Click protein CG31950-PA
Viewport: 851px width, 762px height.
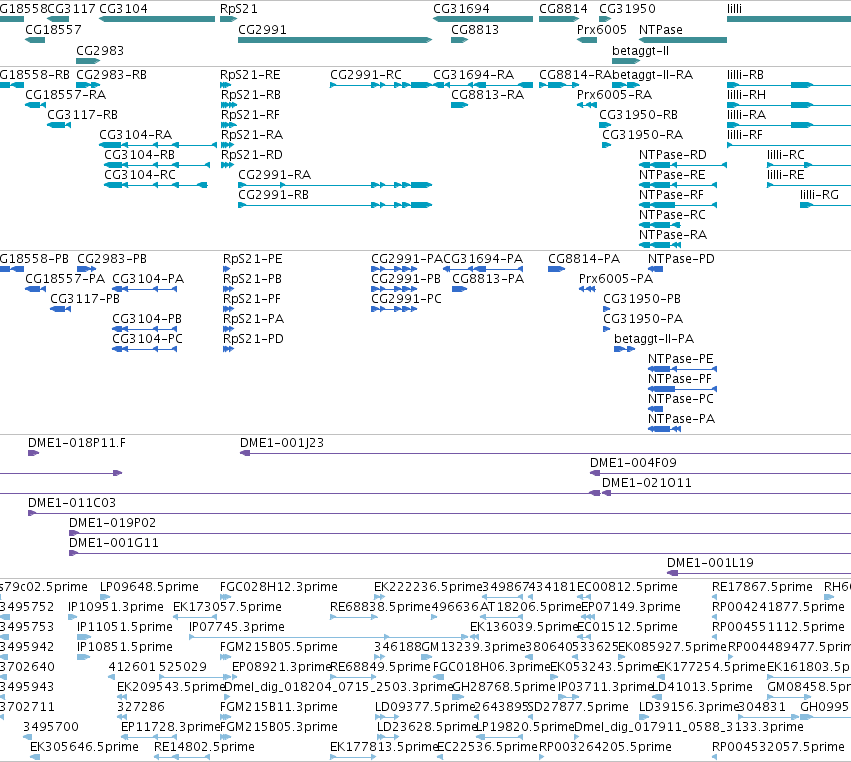(643, 319)
